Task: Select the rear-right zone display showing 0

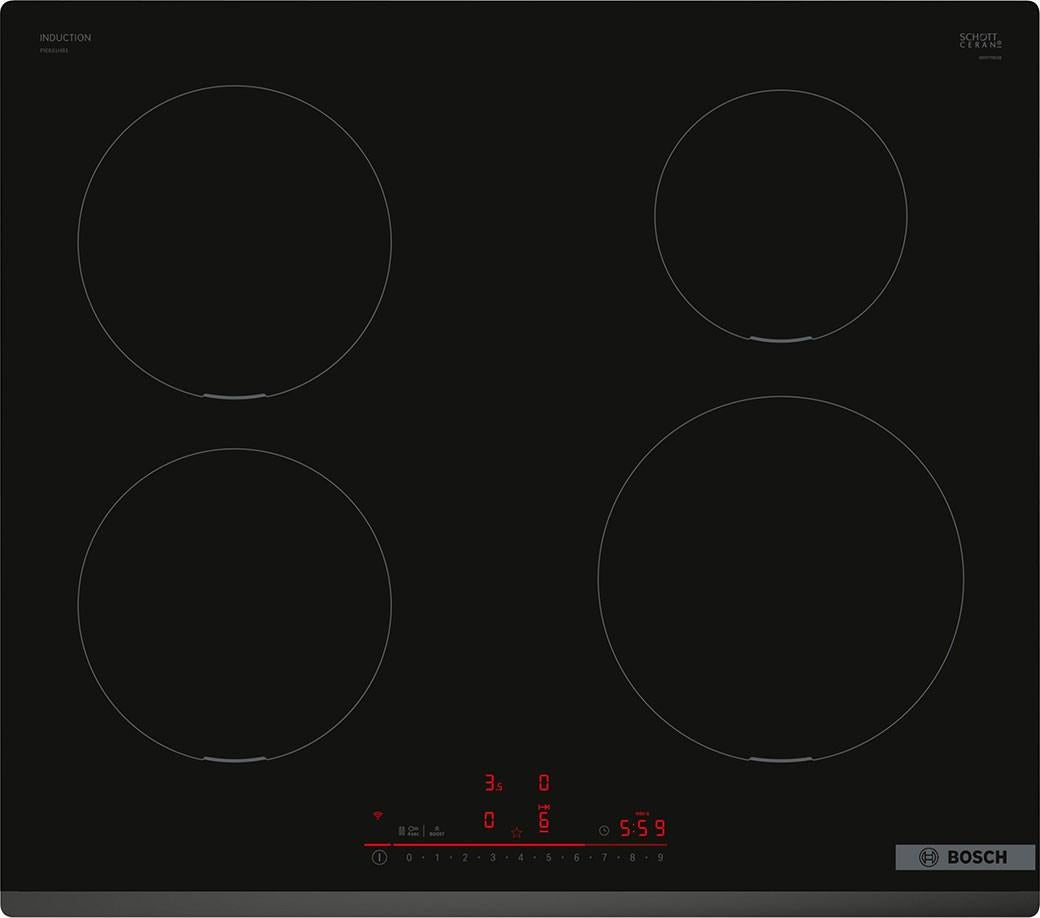Action: [x=544, y=783]
